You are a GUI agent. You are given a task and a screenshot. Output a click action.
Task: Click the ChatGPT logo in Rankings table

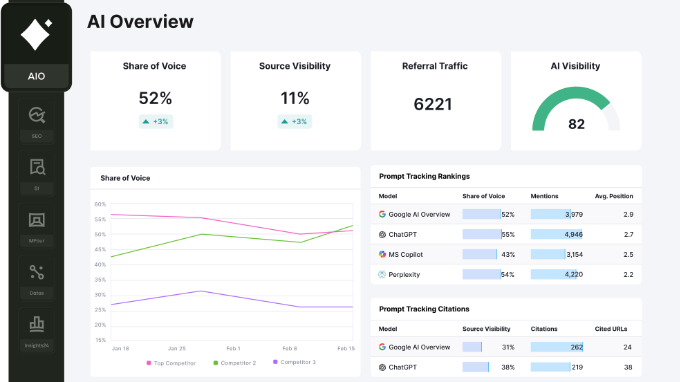coord(382,235)
